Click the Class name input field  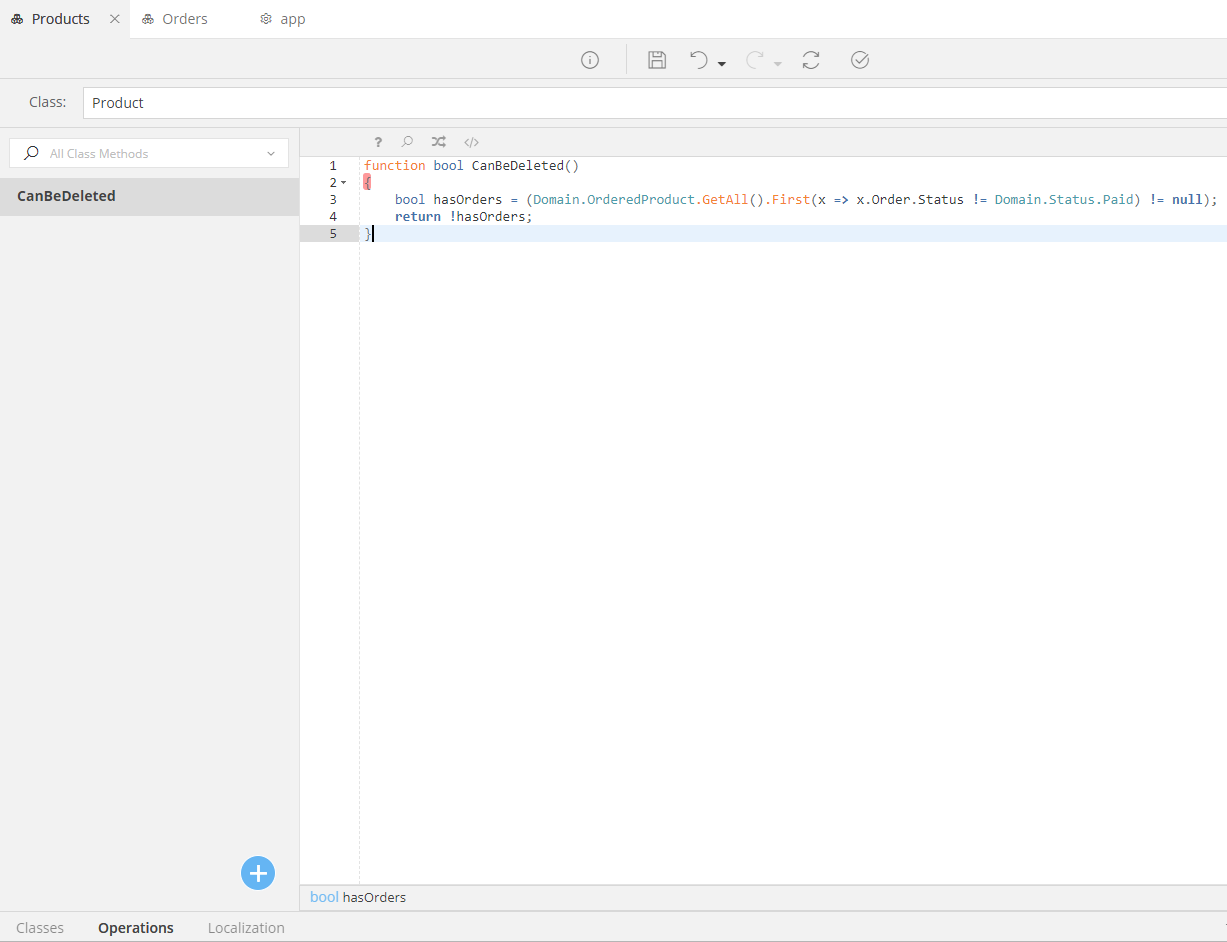[650, 103]
